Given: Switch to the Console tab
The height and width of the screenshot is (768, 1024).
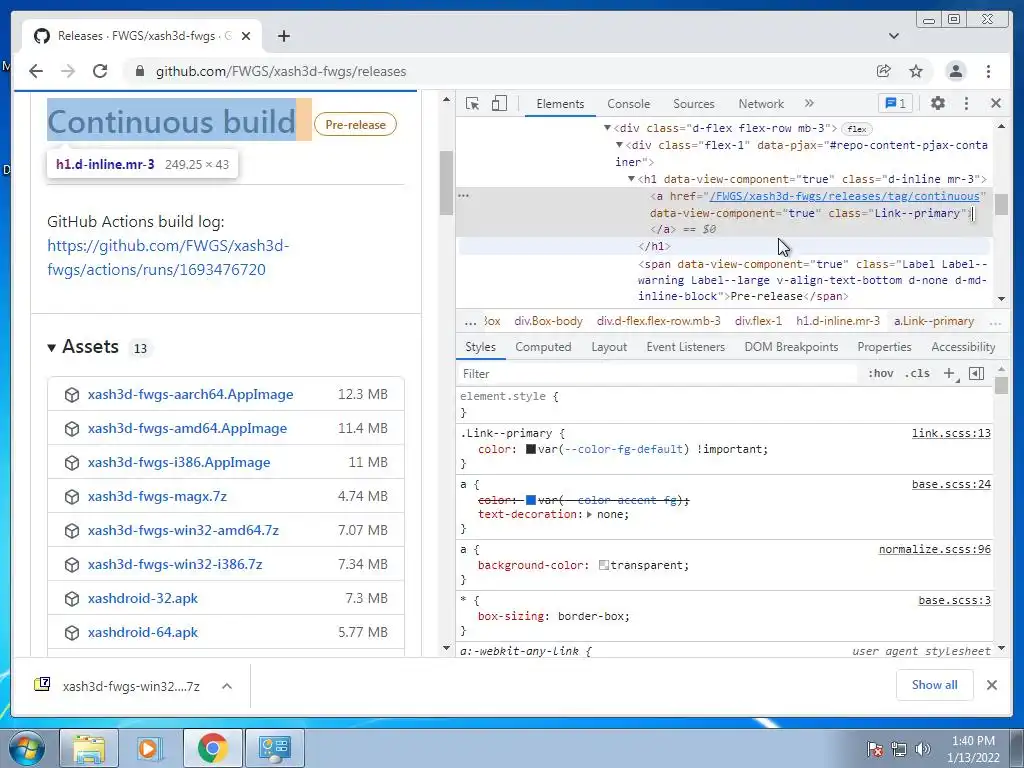Looking at the screenshot, I should pyautogui.click(x=628, y=104).
